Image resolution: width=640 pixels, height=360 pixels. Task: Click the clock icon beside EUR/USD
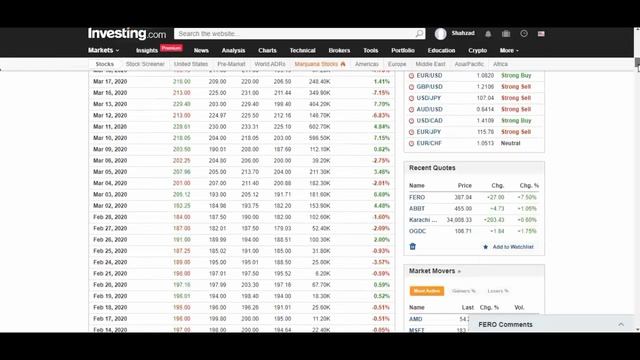click(411, 76)
